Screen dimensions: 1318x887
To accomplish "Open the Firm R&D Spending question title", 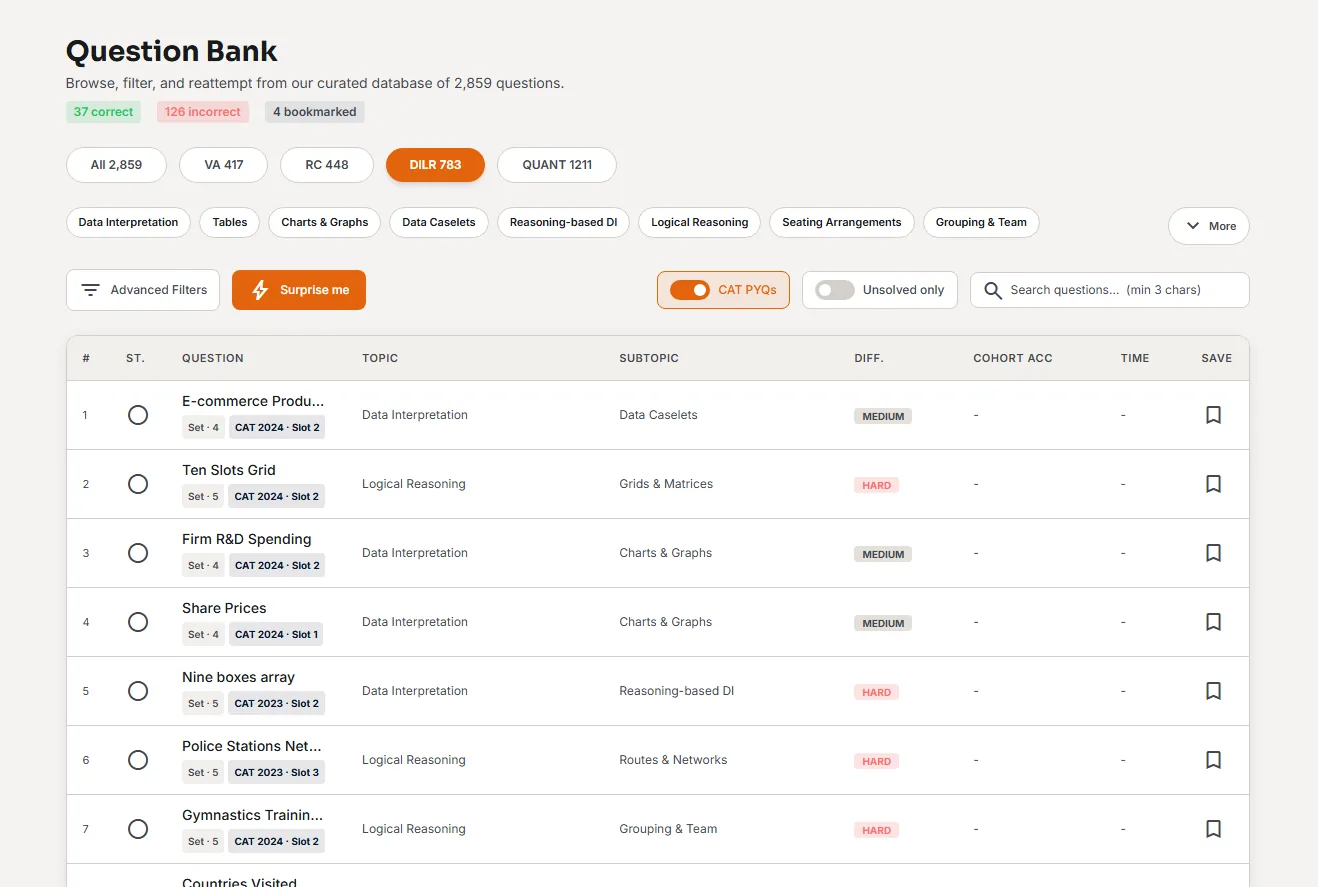I will coord(247,539).
